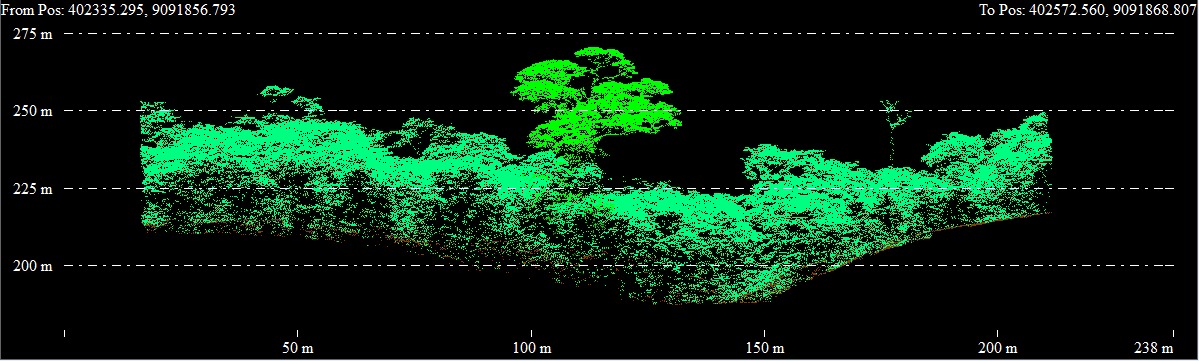Click the 275 m dashed reference line
1199x361 pixels.
point(619,34)
